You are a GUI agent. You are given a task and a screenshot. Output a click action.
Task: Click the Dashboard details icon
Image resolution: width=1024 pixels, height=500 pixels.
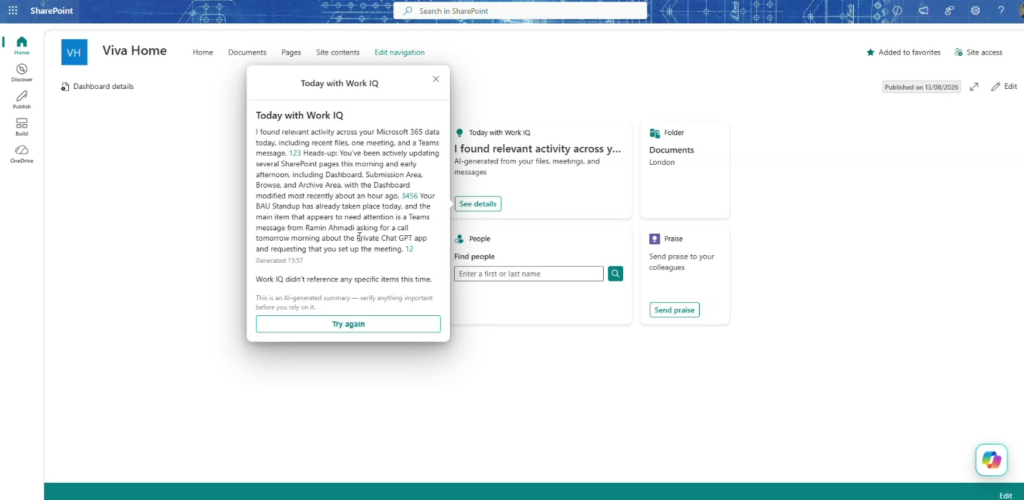(x=65, y=86)
